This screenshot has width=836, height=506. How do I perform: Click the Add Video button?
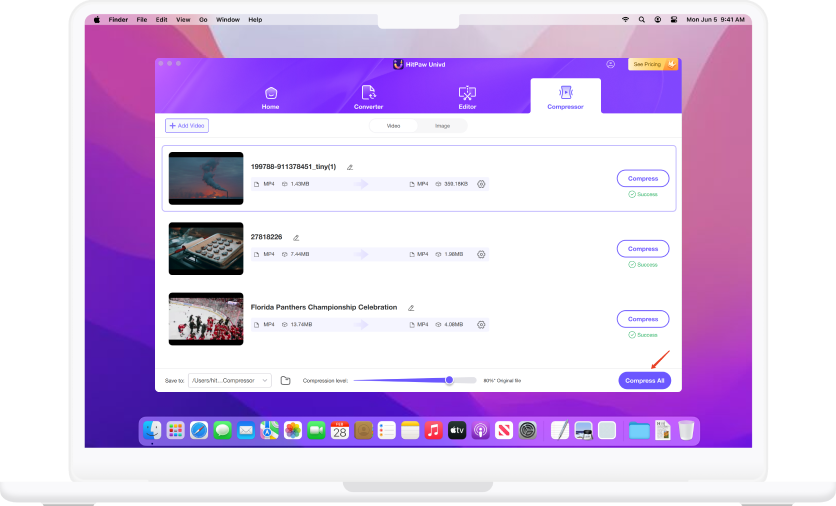pyautogui.click(x=187, y=126)
